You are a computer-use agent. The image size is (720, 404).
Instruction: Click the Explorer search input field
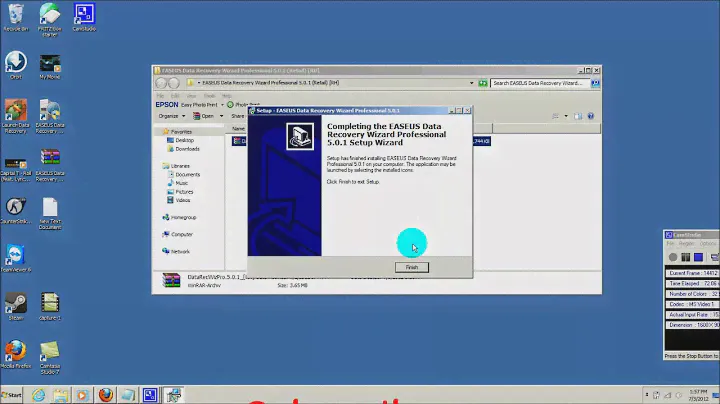tap(540, 83)
